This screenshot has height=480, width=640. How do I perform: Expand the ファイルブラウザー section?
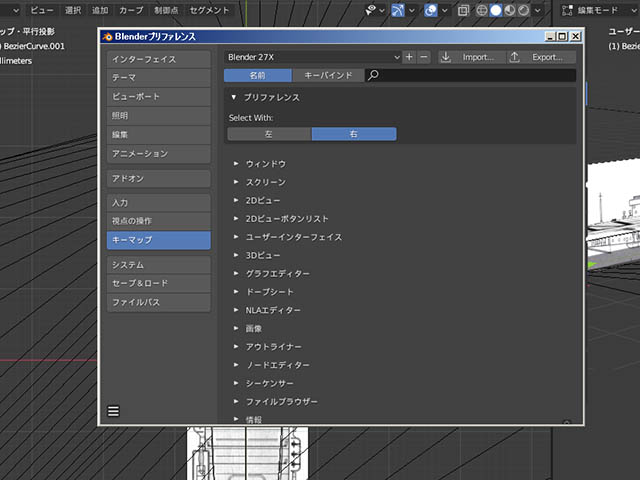236,402
